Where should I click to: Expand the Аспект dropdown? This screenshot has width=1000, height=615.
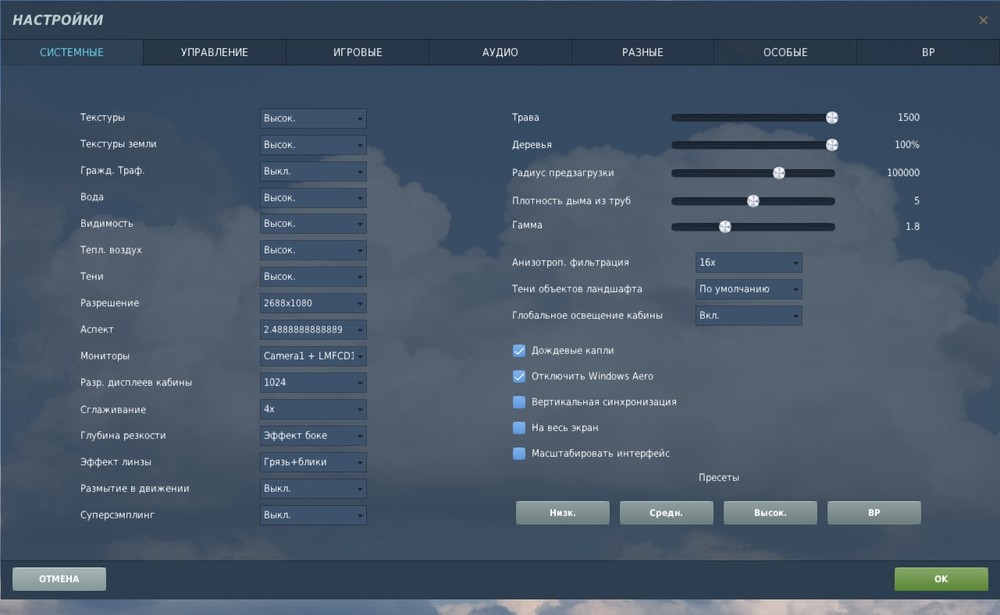[x=313, y=330]
